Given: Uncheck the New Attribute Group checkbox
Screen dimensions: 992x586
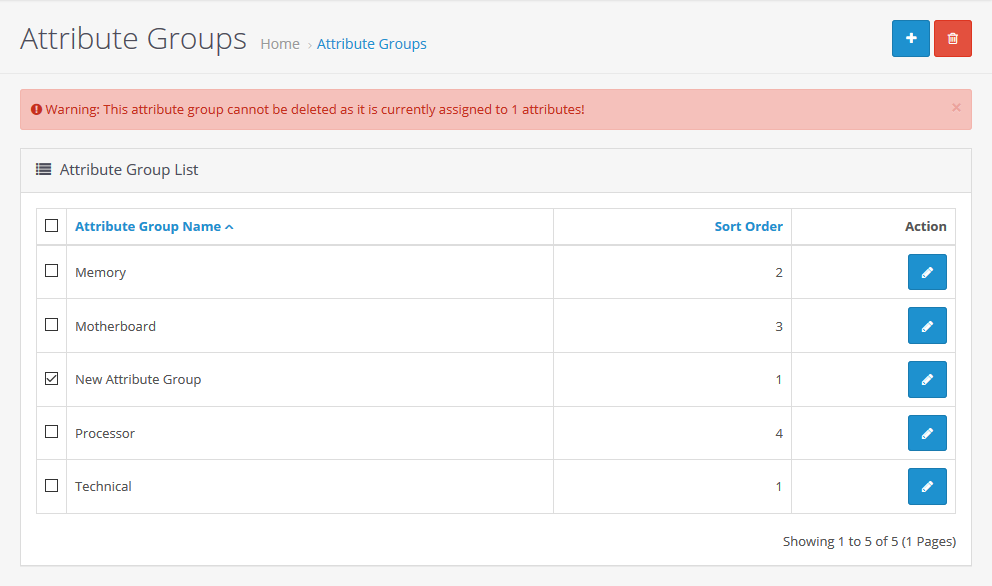Looking at the screenshot, I should (x=51, y=378).
